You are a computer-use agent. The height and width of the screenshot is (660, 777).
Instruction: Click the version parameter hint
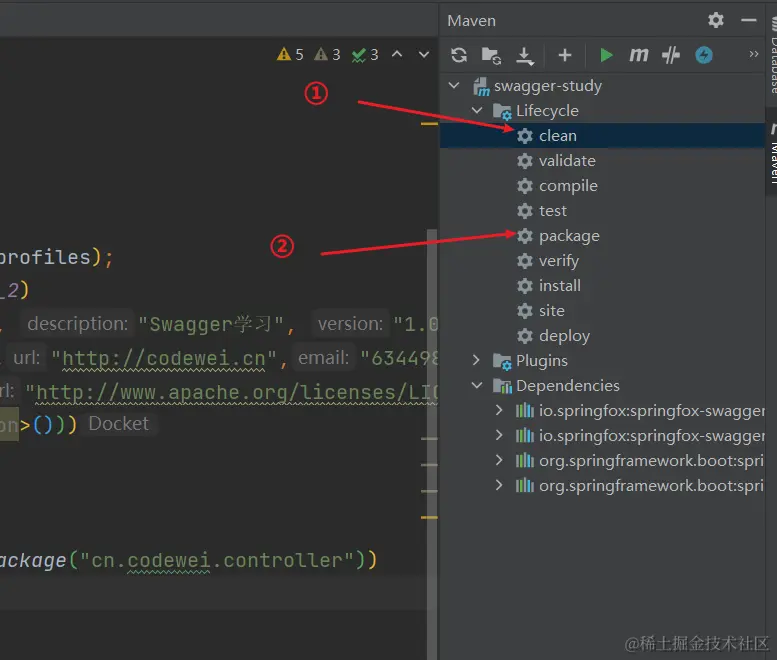[x=350, y=324]
